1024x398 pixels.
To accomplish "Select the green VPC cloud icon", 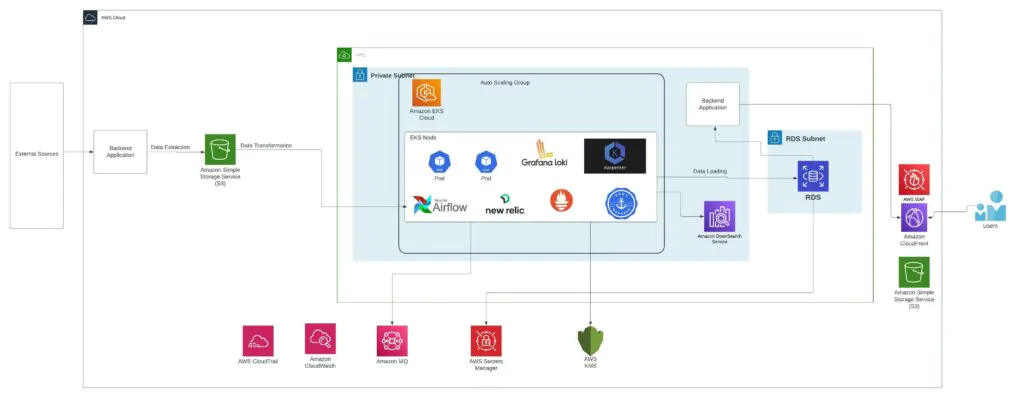I will tap(344, 55).
